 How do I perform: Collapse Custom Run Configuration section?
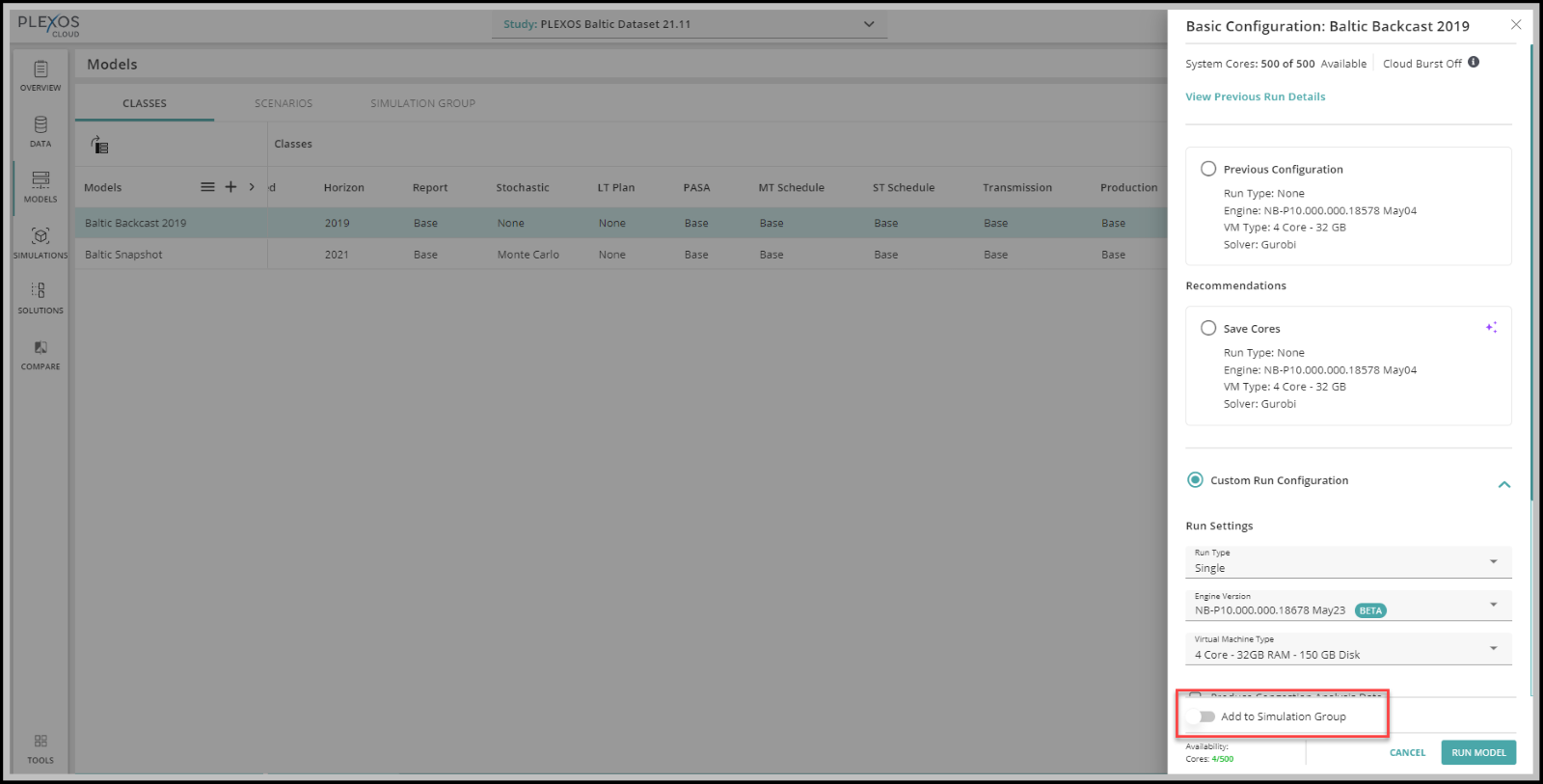[x=1504, y=484]
